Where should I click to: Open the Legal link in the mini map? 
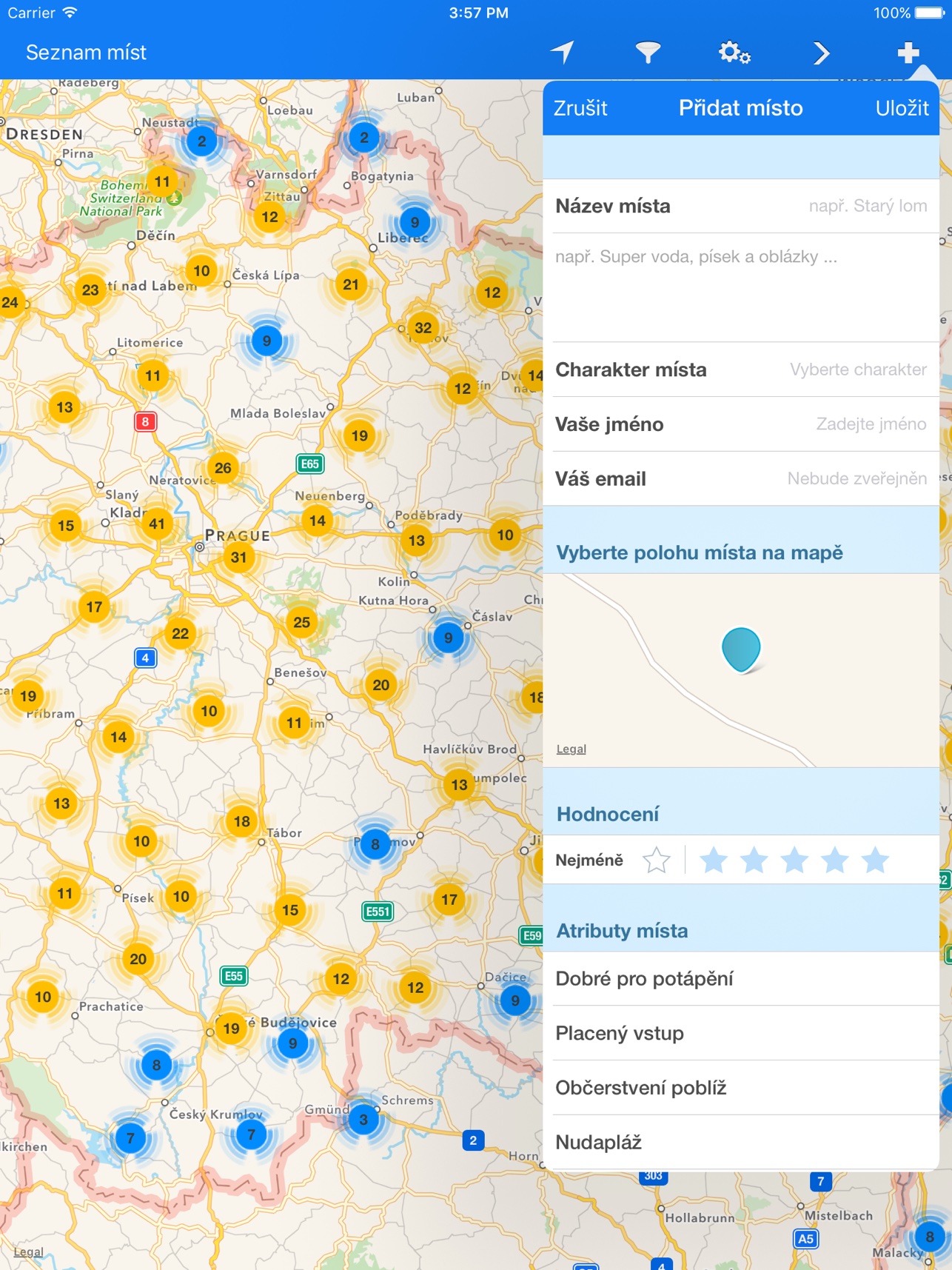tap(571, 749)
